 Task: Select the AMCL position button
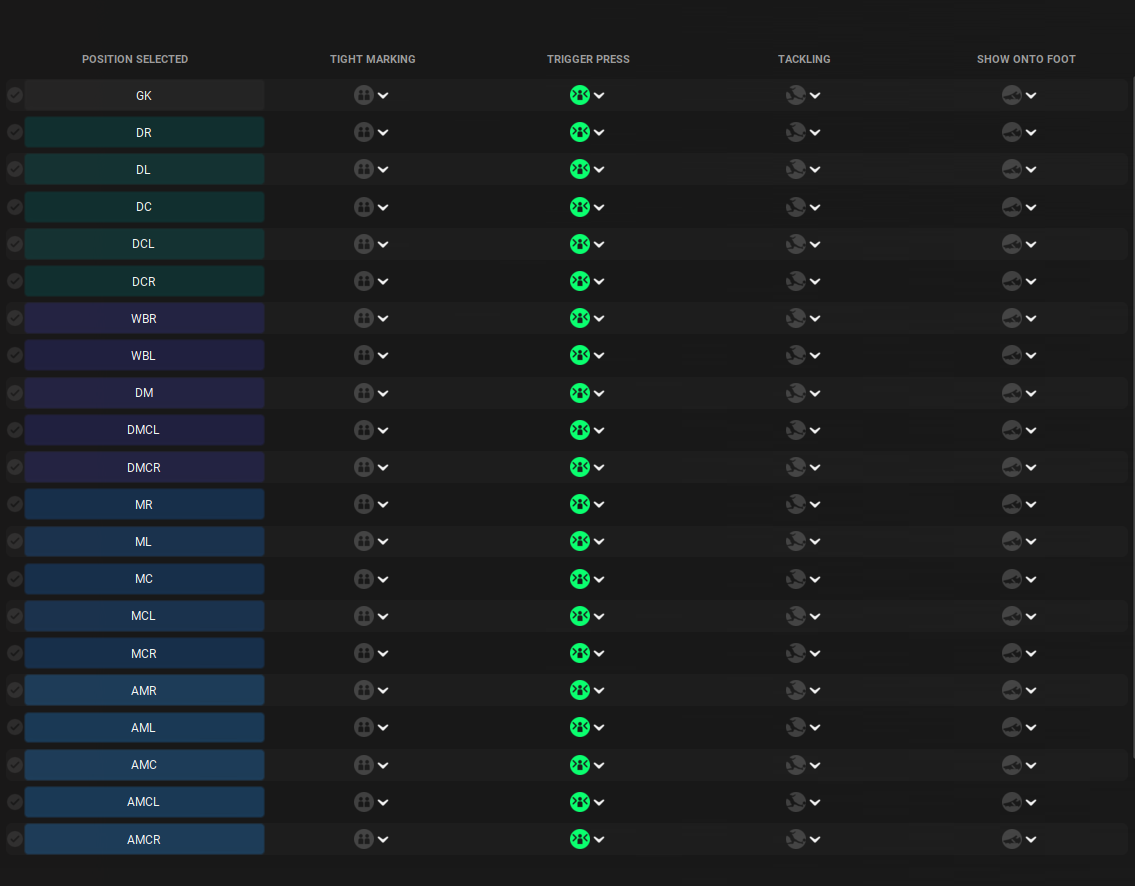tap(144, 802)
